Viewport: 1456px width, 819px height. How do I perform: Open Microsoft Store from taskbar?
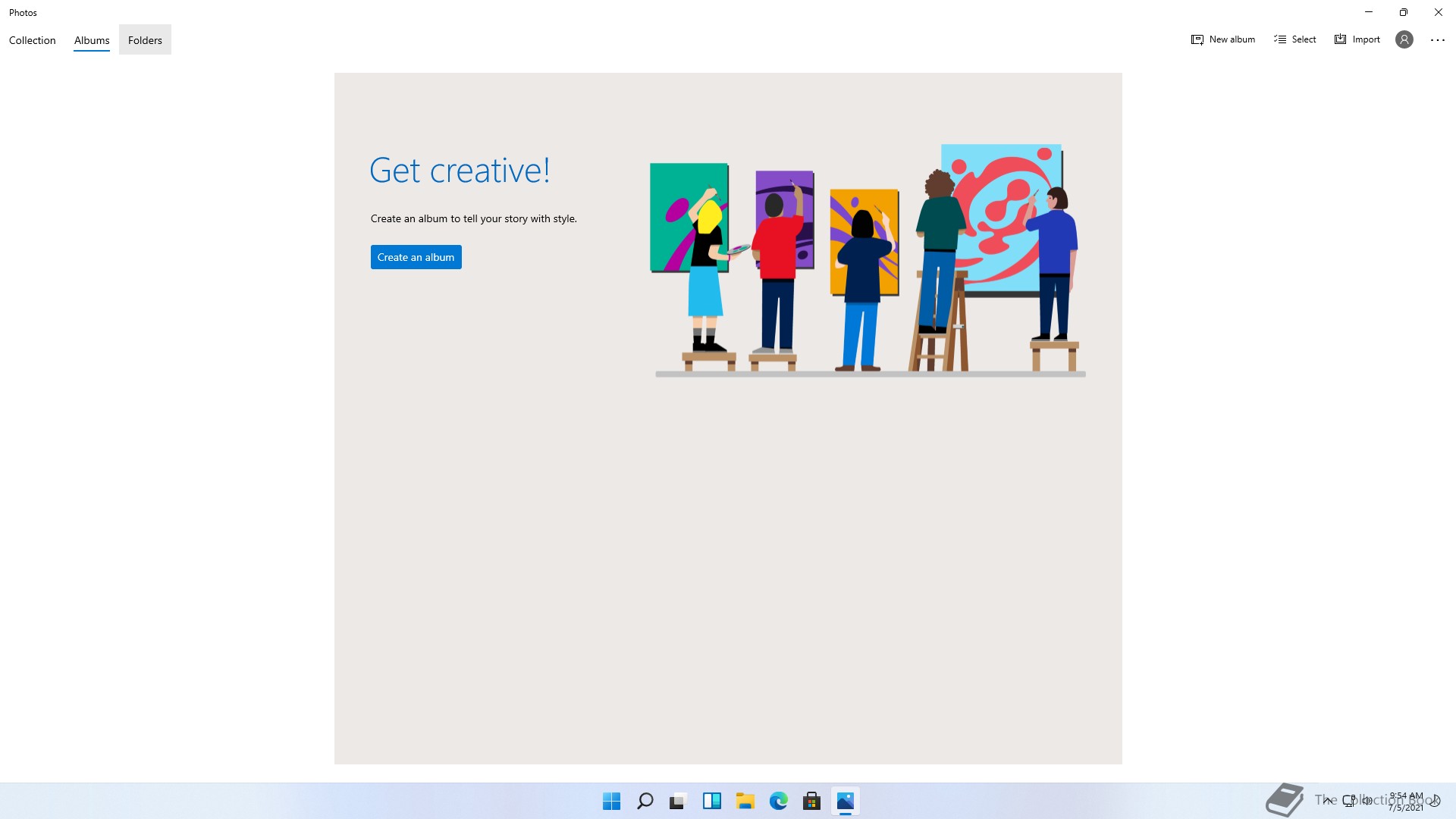coord(811,801)
